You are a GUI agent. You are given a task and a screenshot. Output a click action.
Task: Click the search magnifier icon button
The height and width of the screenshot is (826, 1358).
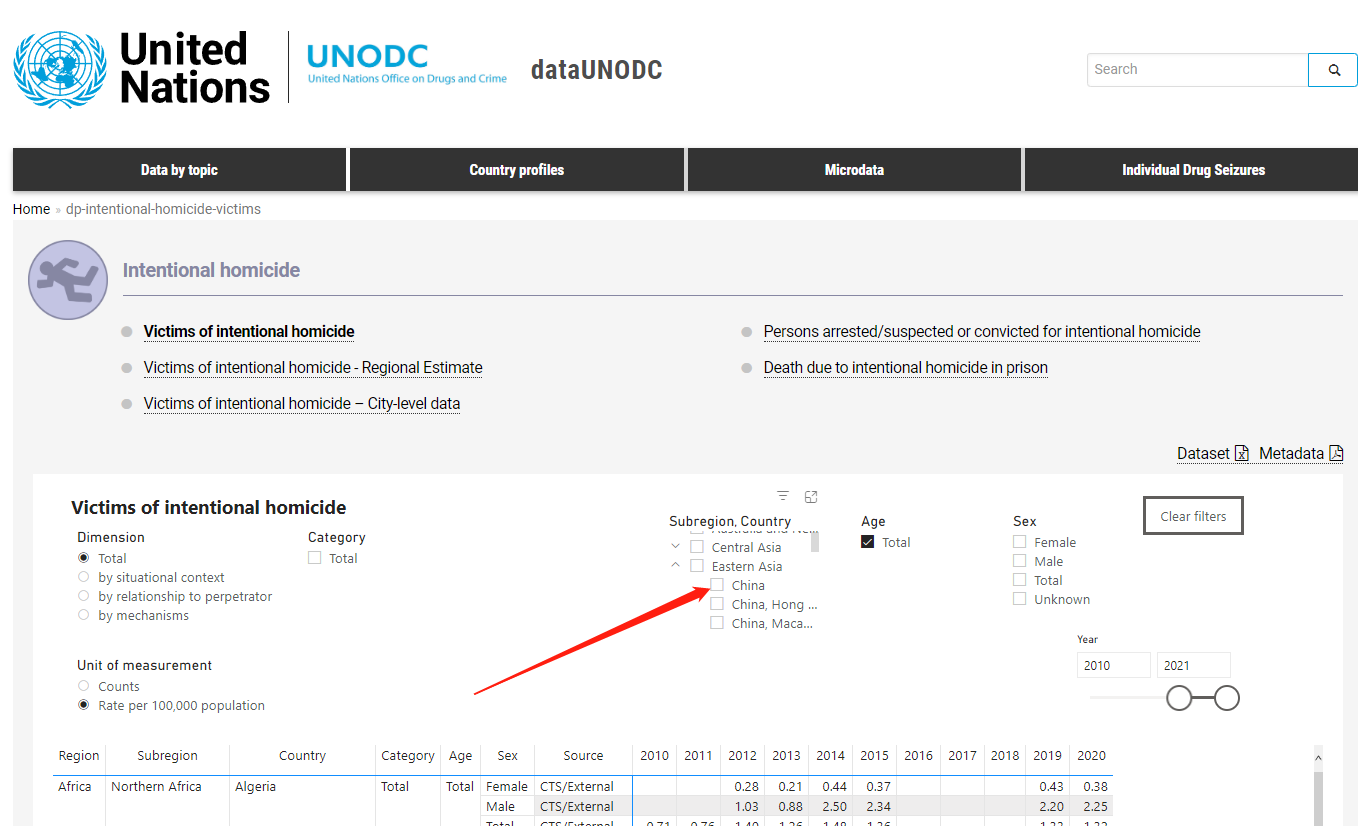pyautogui.click(x=1333, y=70)
